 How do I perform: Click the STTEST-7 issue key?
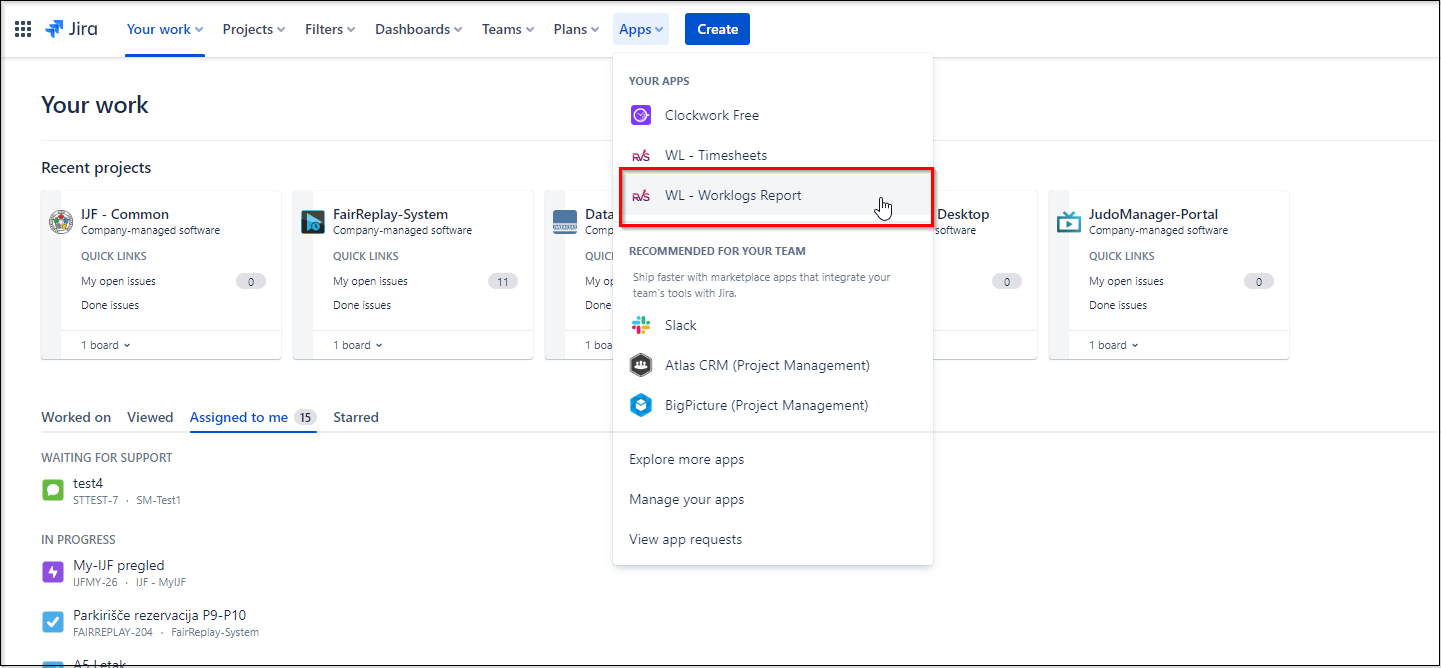click(x=96, y=500)
